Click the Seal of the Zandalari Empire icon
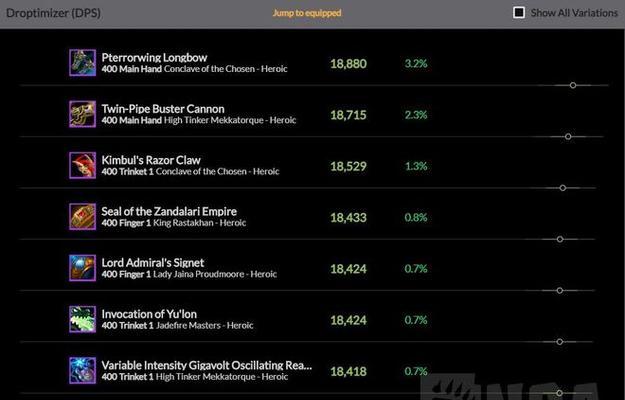Viewport: 625px width, 400px height. click(83, 217)
